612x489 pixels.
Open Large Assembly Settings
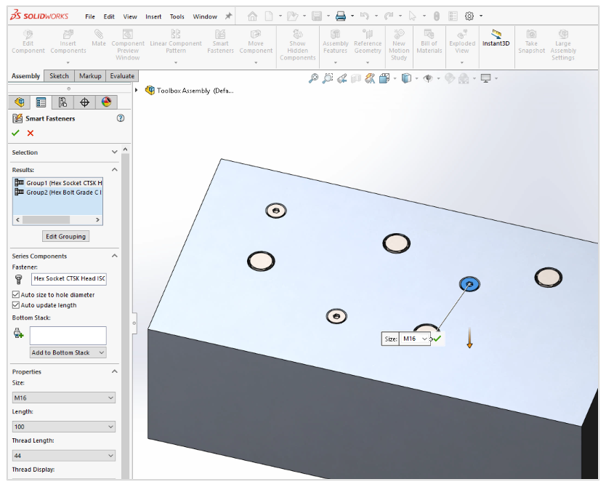pos(563,45)
